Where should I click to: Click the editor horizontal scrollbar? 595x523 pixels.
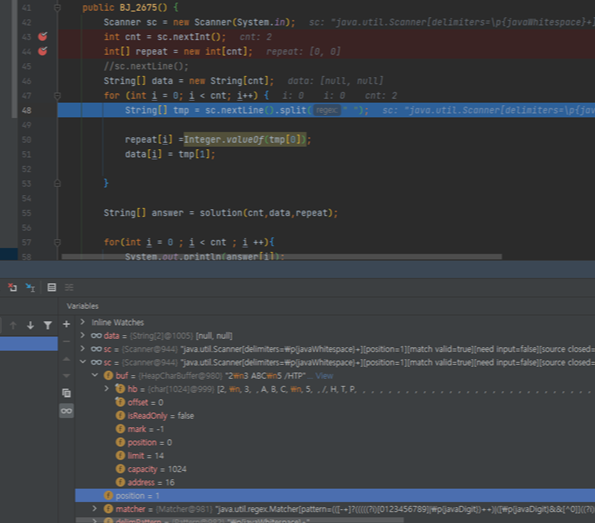282,257
